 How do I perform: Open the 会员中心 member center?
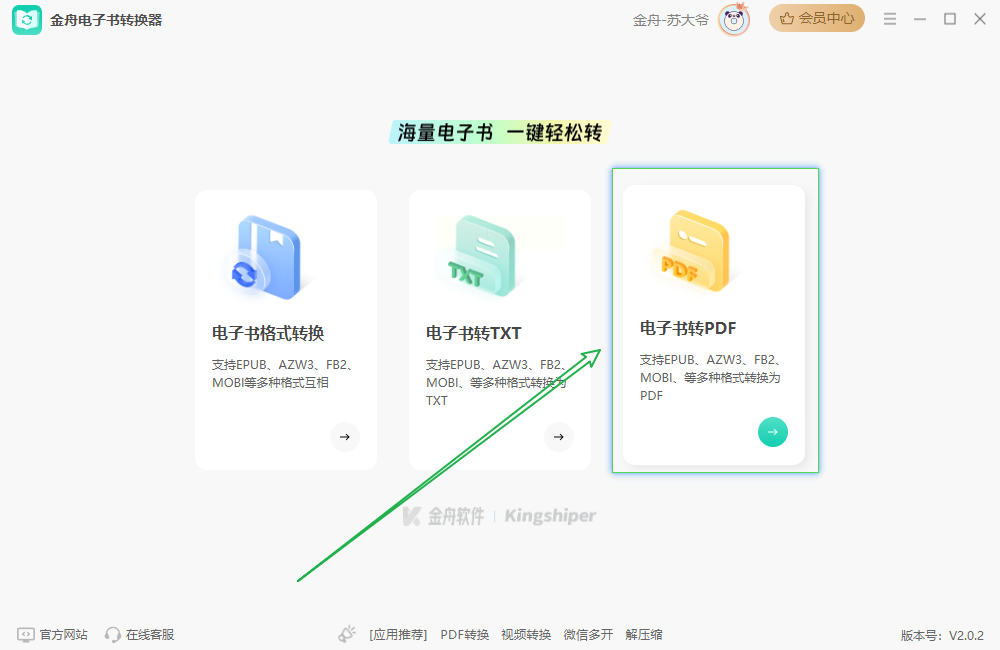[x=816, y=18]
